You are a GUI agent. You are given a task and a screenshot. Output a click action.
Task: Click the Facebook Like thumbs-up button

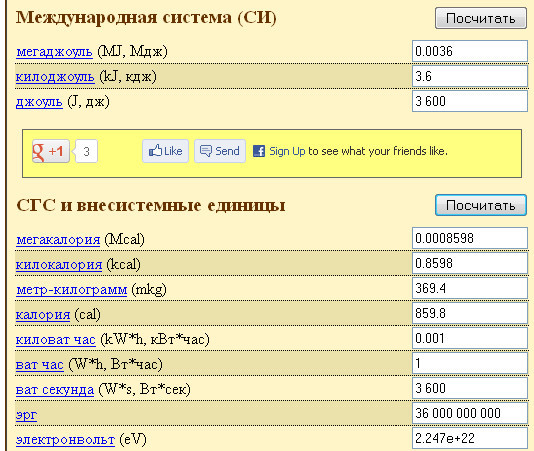click(x=166, y=151)
